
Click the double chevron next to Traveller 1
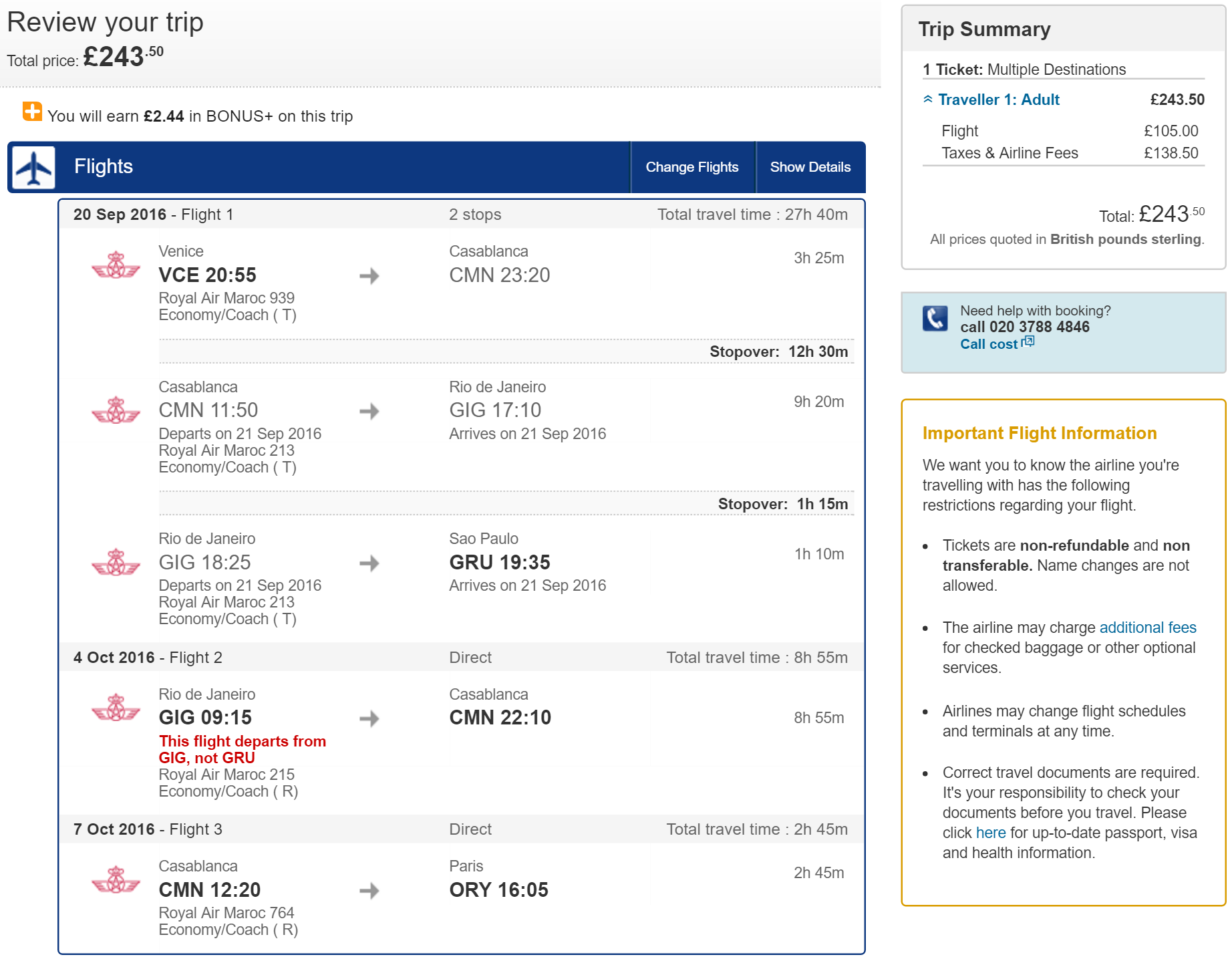pyautogui.click(x=928, y=99)
